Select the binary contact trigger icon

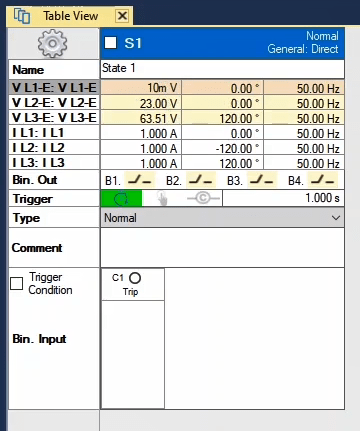click(x=203, y=198)
